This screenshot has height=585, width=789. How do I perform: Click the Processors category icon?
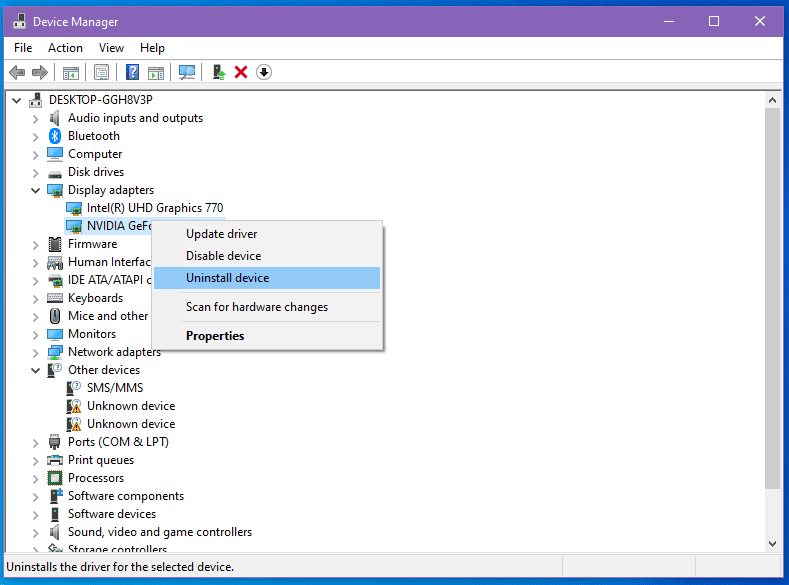pyautogui.click(x=55, y=478)
